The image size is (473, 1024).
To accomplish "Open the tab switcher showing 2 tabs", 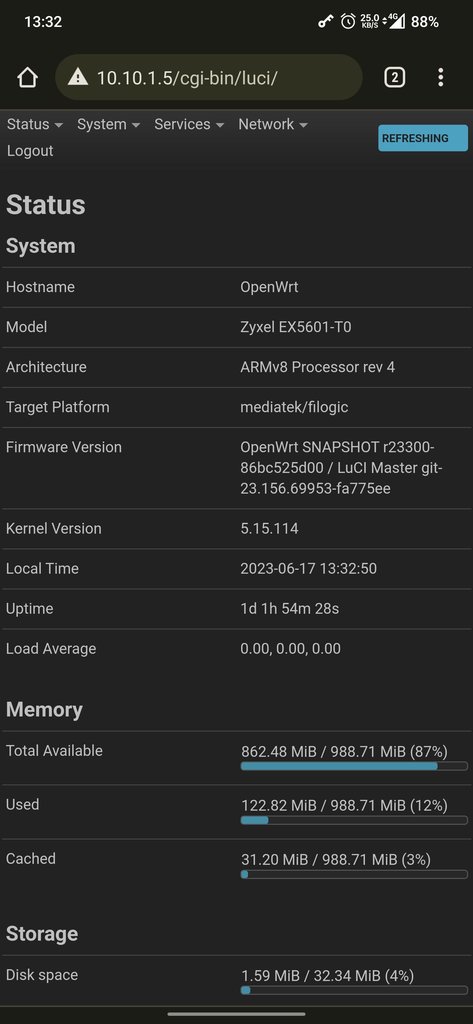I will [x=395, y=78].
